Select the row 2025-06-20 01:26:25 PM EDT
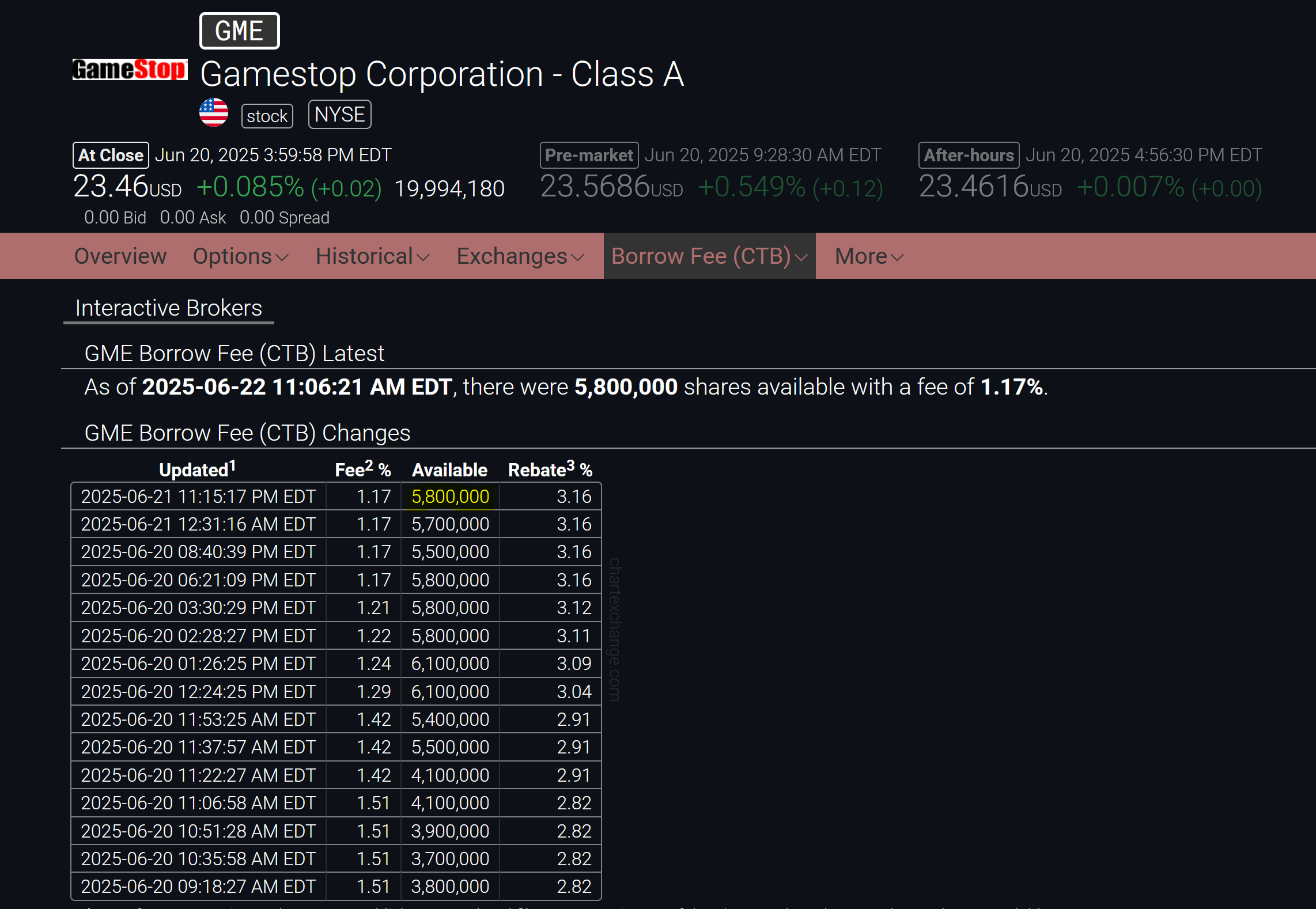 point(336,664)
